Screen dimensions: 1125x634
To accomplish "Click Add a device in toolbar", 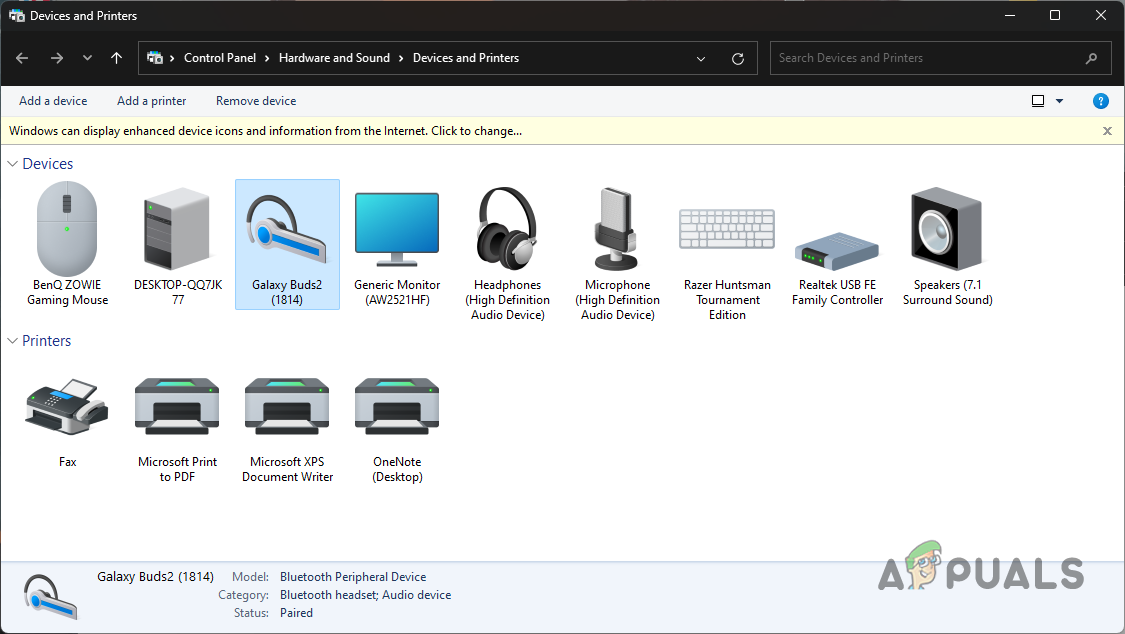I will tap(53, 101).
